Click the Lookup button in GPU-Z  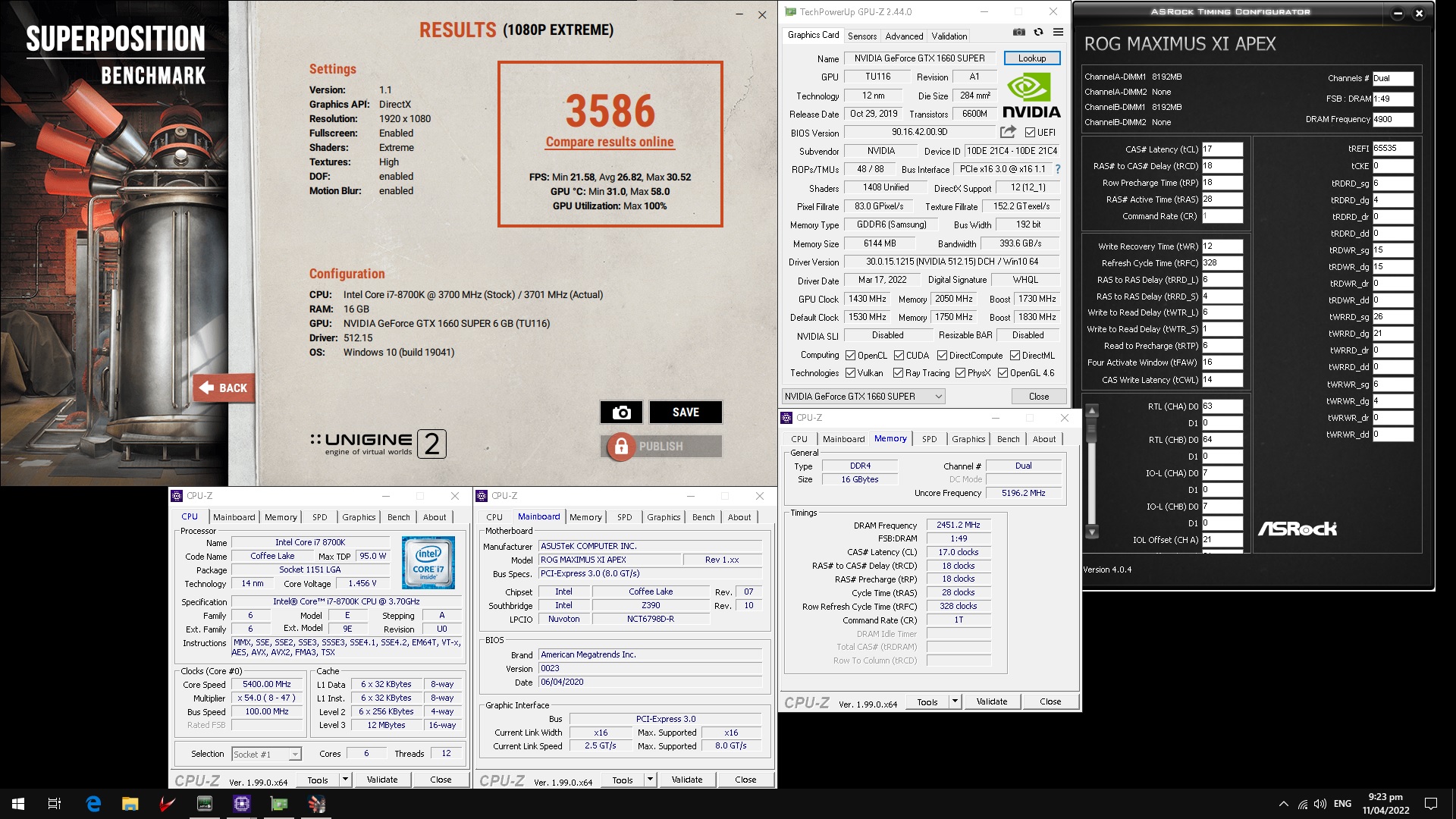[x=1032, y=58]
